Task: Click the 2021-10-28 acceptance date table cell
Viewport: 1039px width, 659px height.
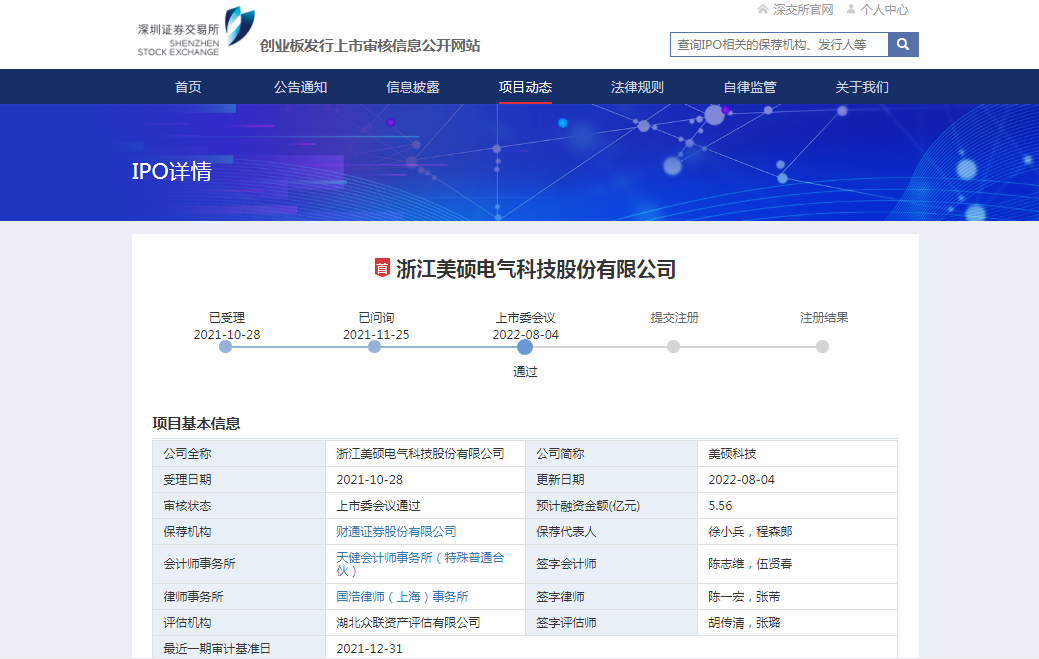Action: tap(425, 480)
